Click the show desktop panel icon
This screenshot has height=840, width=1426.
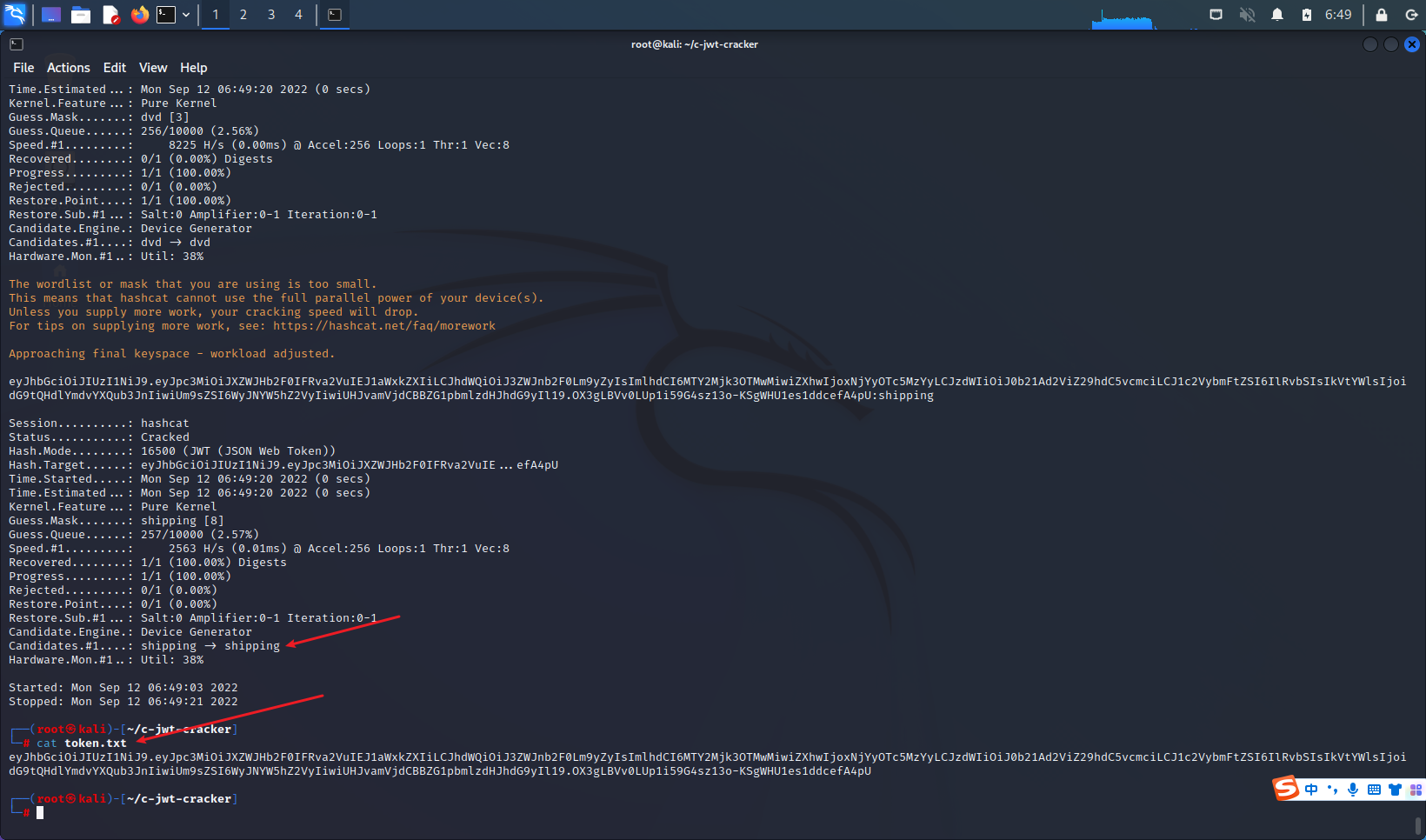(51, 15)
